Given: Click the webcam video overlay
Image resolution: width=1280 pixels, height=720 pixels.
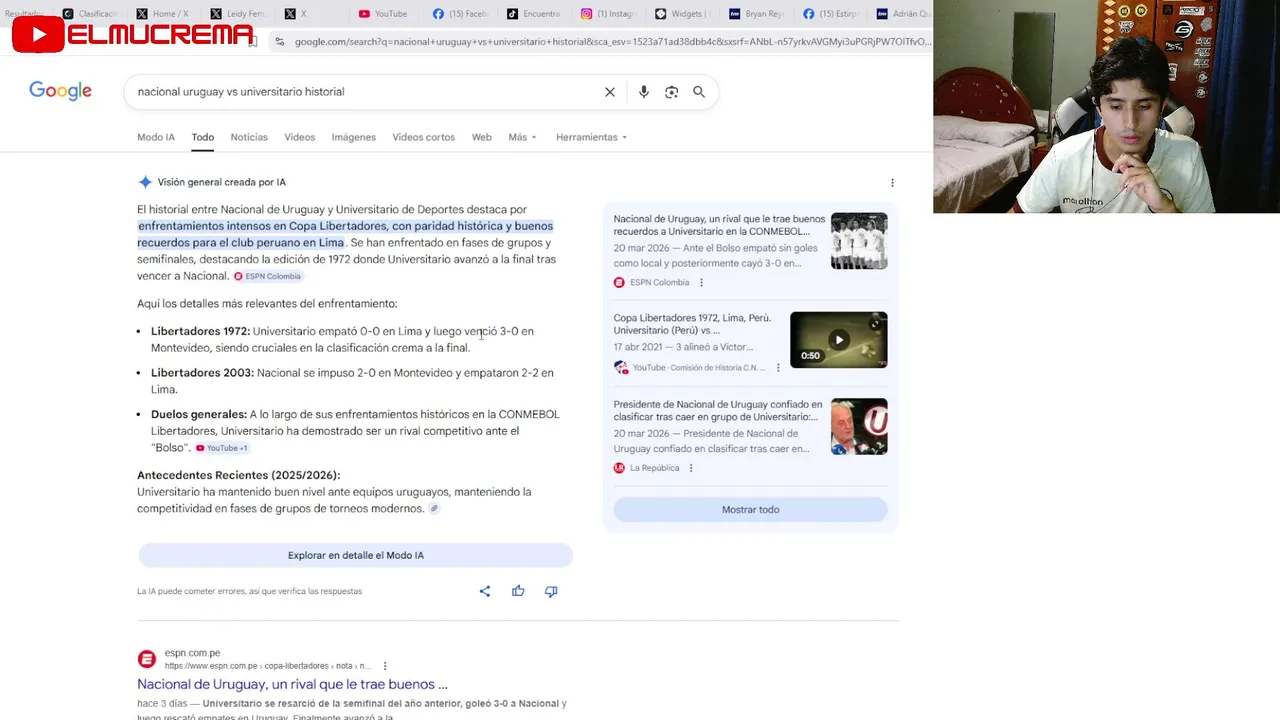Looking at the screenshot, I should [x=1106, y=107].
